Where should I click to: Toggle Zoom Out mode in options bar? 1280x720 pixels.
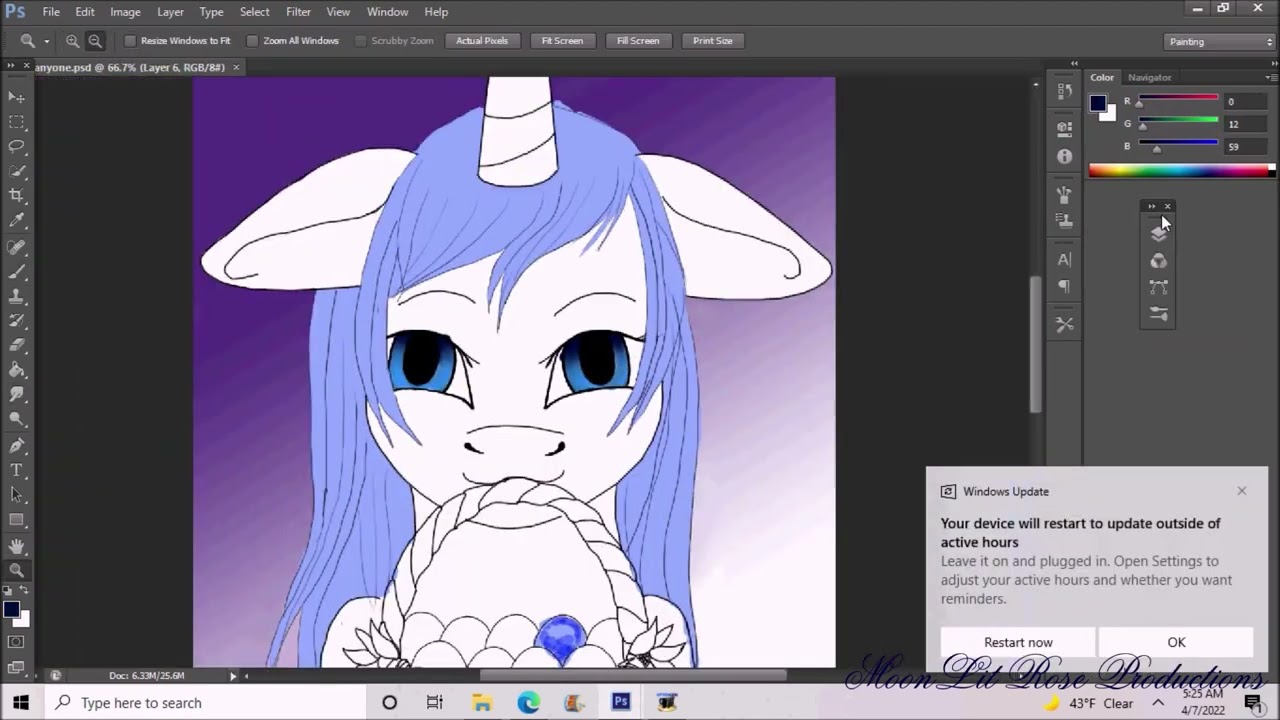pos(95,41)
